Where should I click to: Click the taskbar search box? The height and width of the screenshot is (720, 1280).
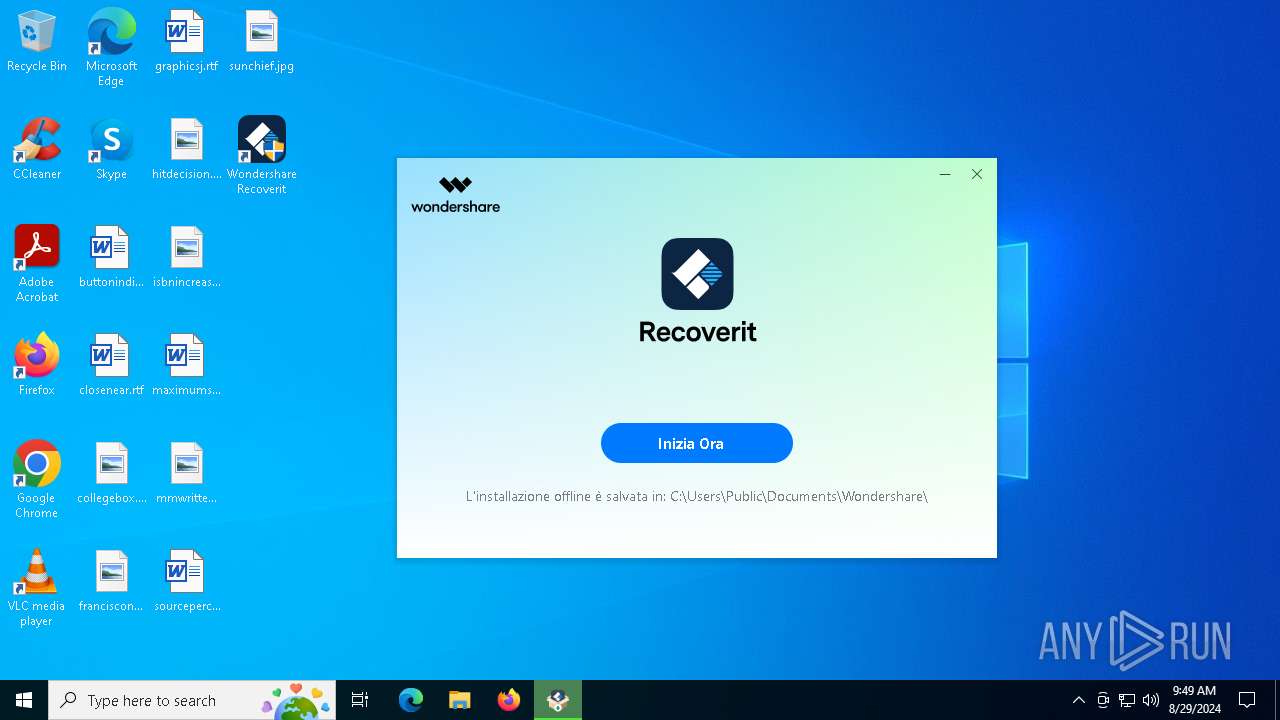193,700
